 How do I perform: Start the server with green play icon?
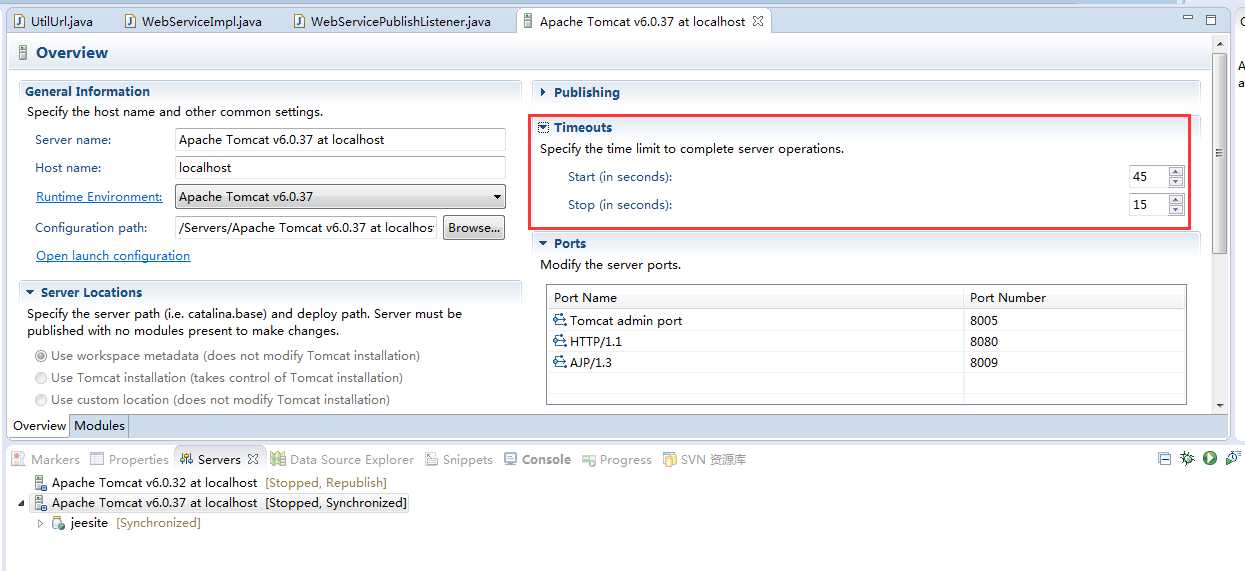1210,458
